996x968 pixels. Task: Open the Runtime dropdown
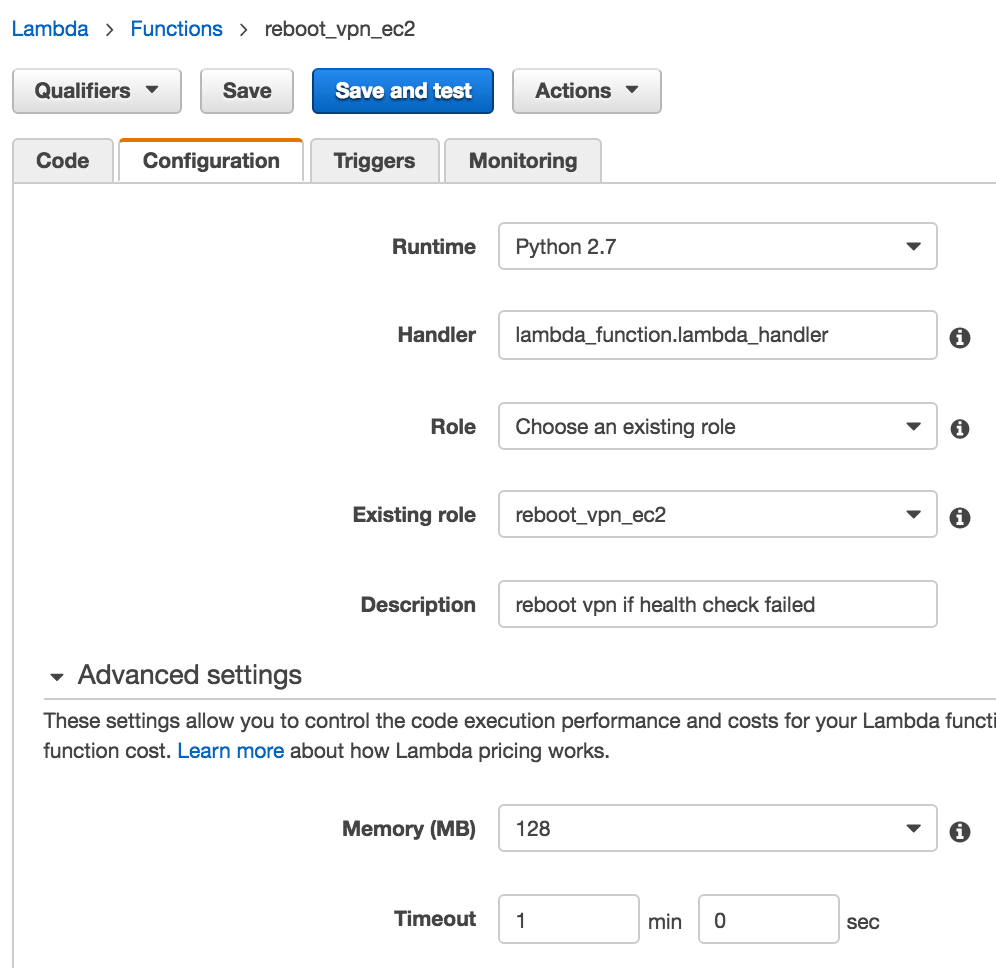717,247
